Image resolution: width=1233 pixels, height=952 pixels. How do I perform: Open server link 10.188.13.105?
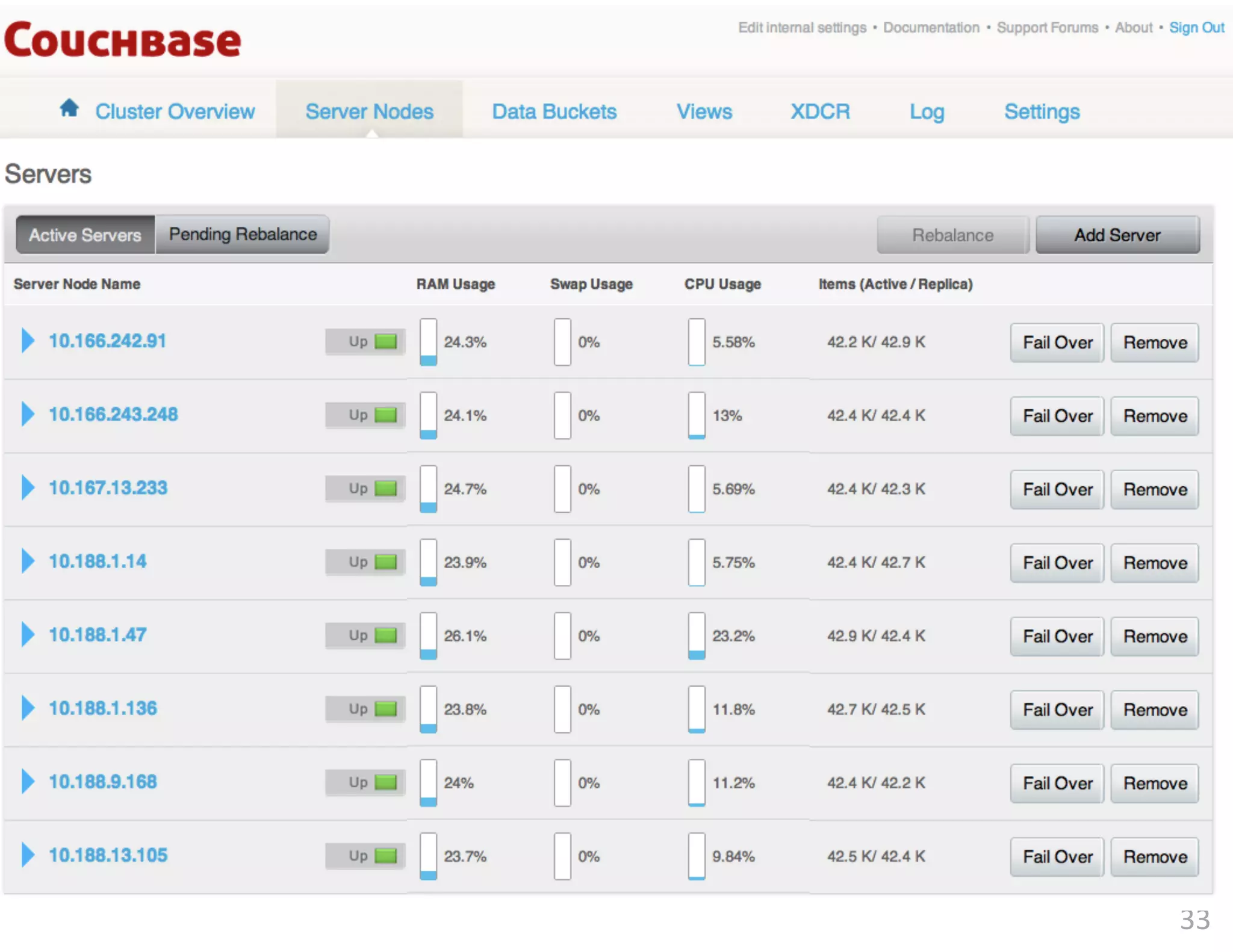click(108, 855)
